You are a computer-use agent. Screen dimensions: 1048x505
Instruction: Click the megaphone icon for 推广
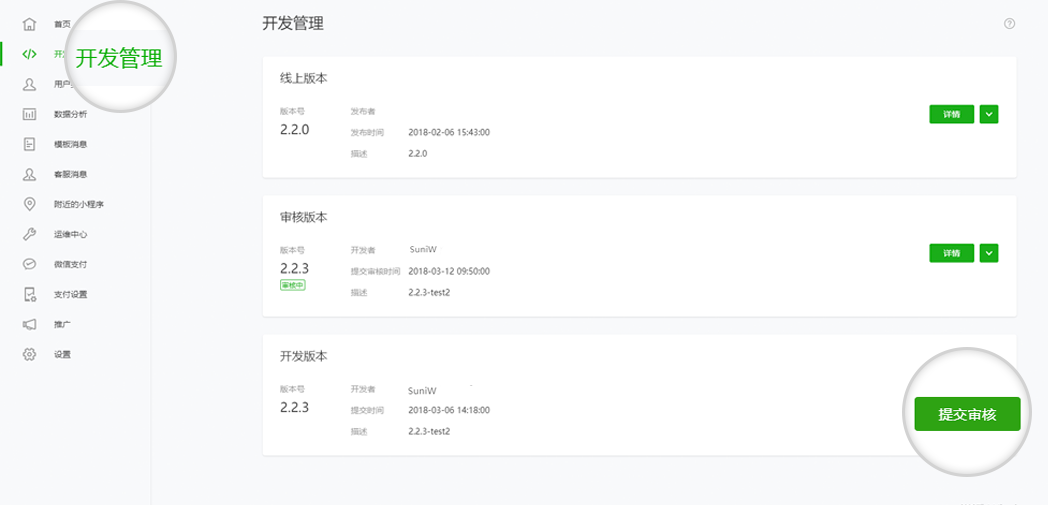click(30, 324)
